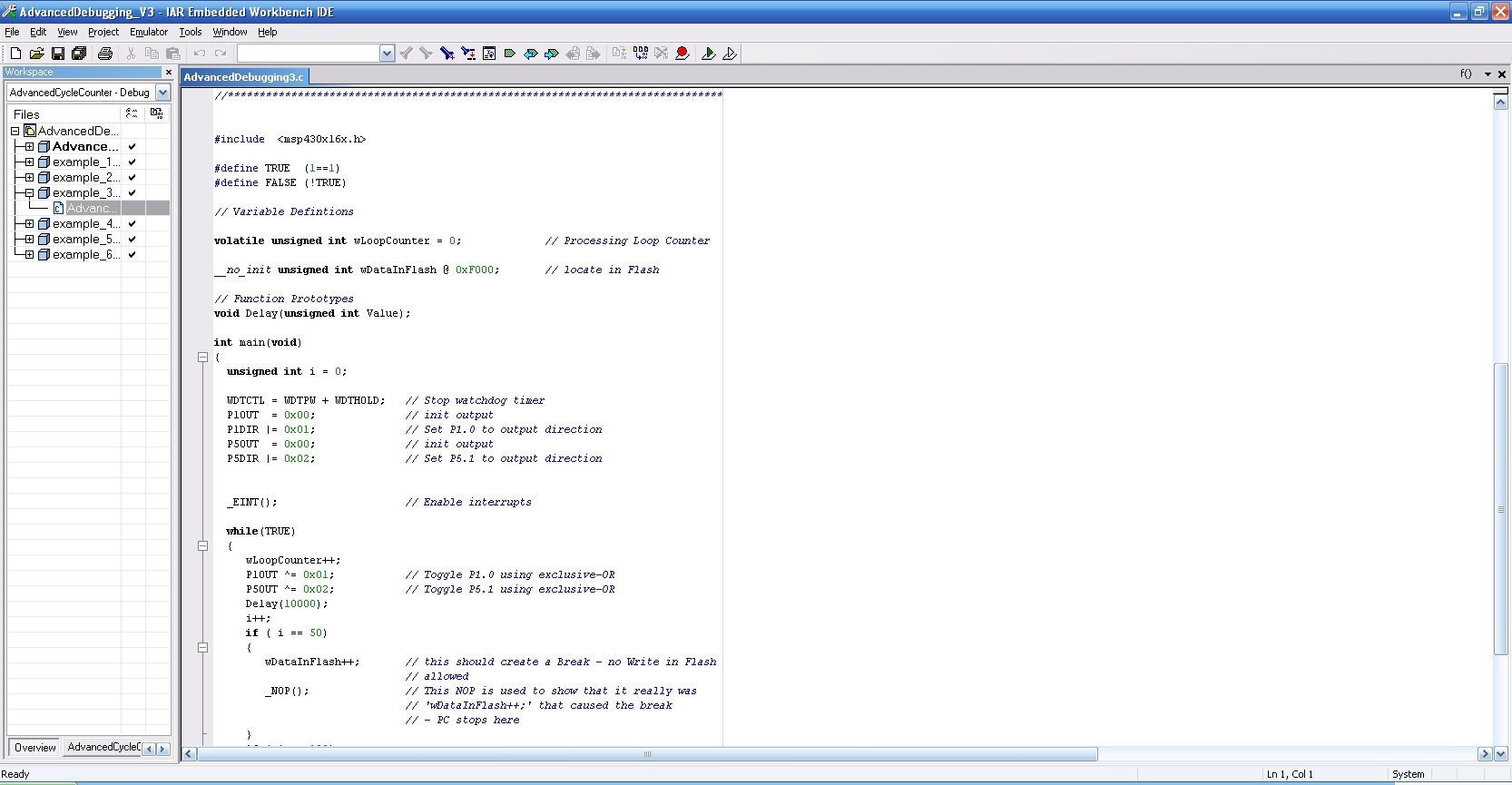Toggle breakpoint with the red circle icon
The image size is (1512, 785).
(x=682, y=54)
